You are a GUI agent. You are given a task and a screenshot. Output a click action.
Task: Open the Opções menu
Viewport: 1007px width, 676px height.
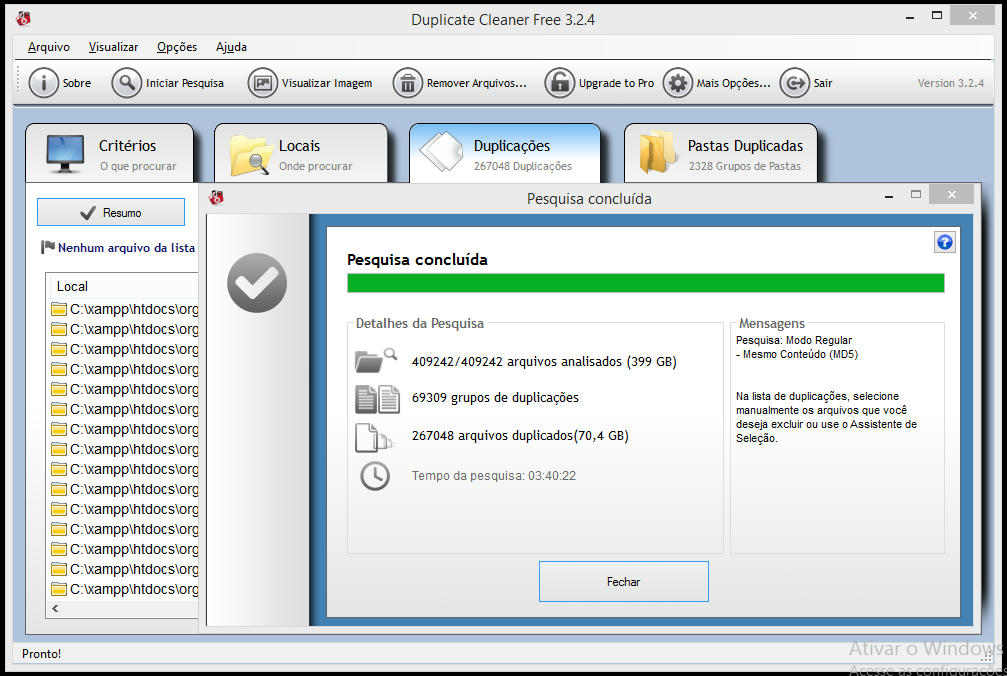pos(177,47)
